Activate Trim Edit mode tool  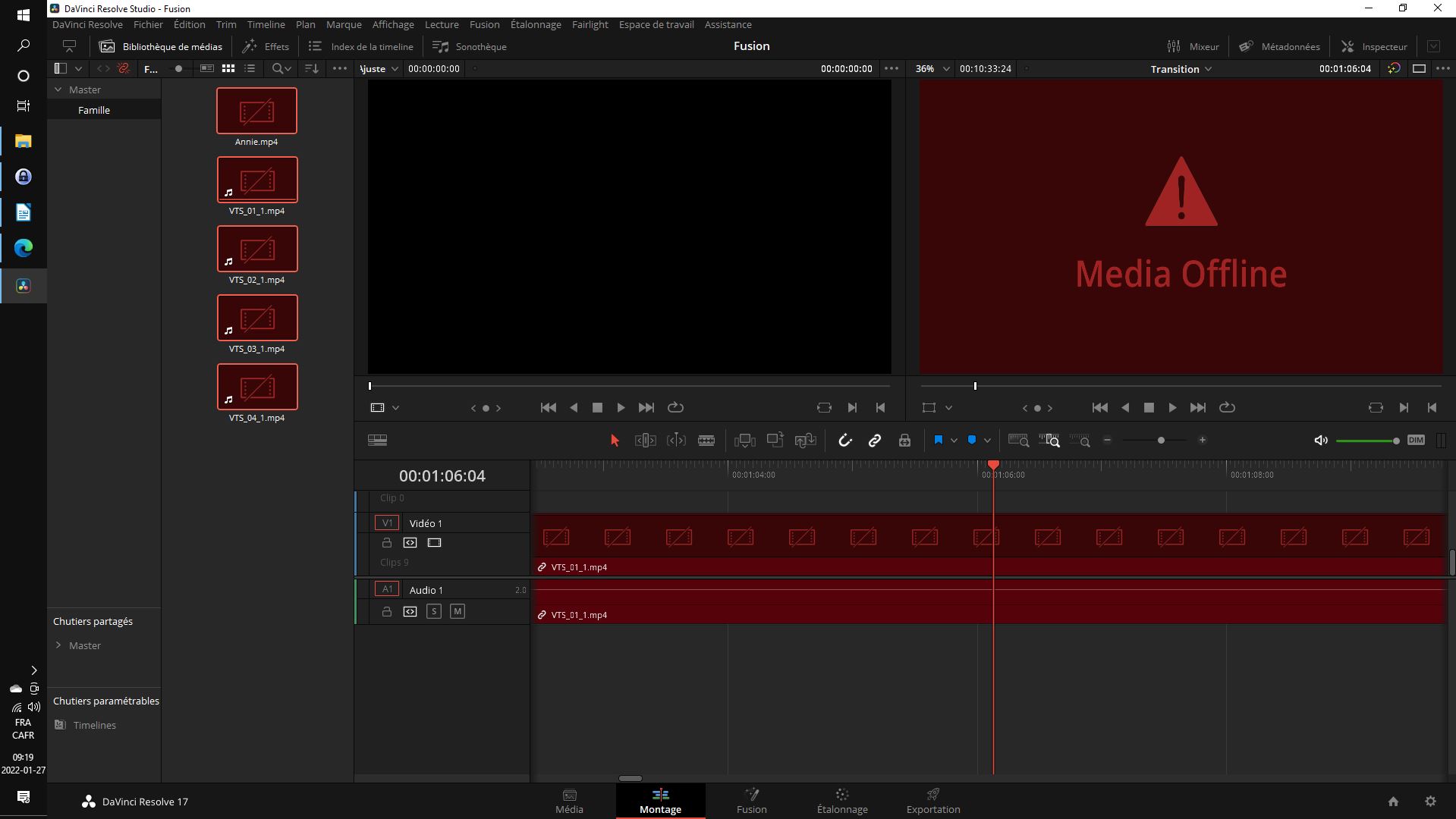pos(645,441)
